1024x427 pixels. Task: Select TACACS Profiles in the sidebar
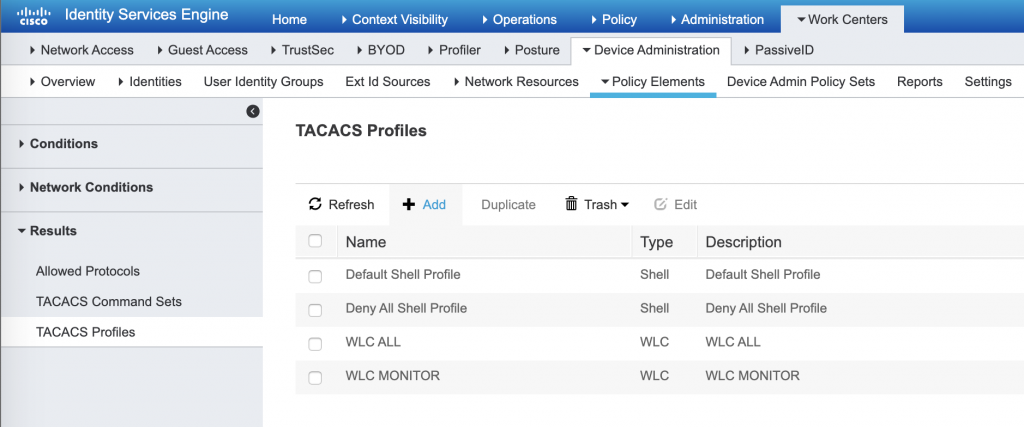[x=86, y=332]
